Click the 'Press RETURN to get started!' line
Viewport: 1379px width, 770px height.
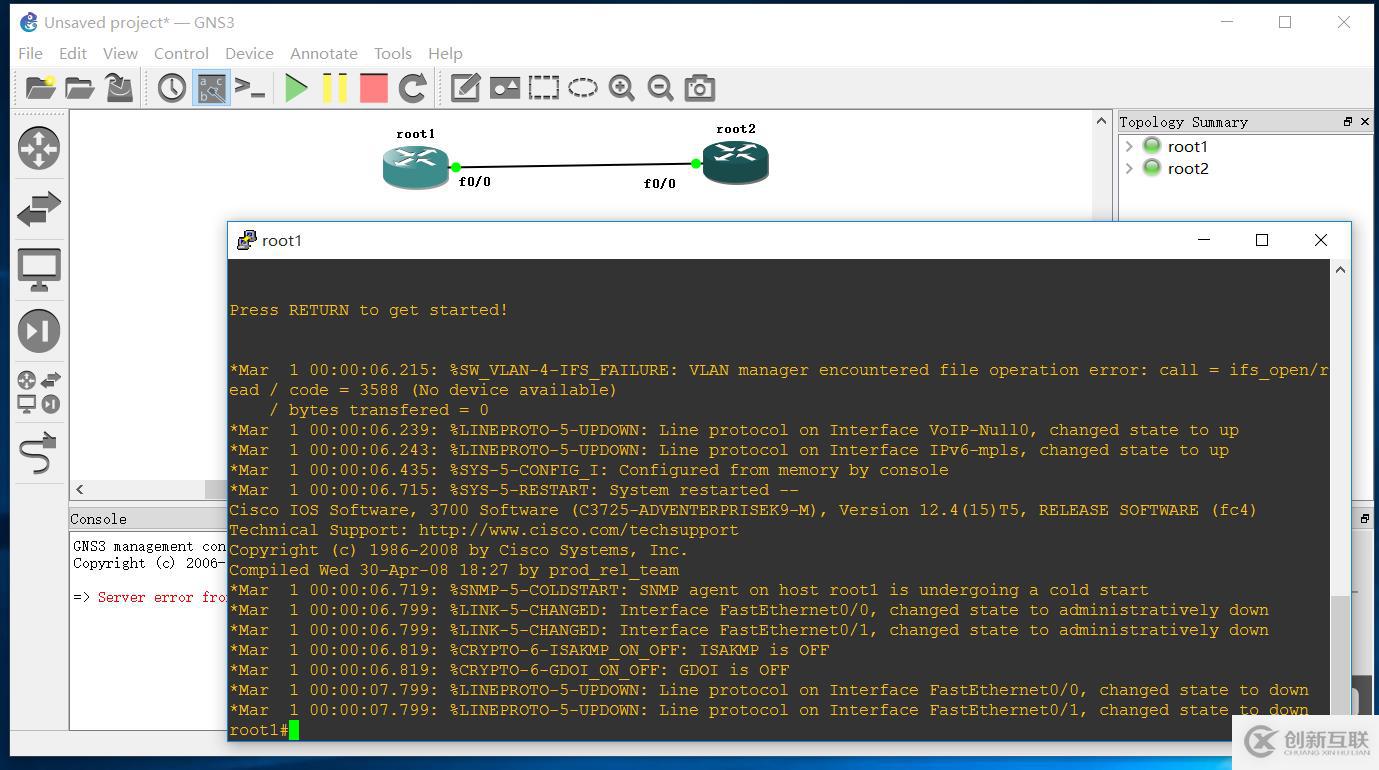(369, 310)
